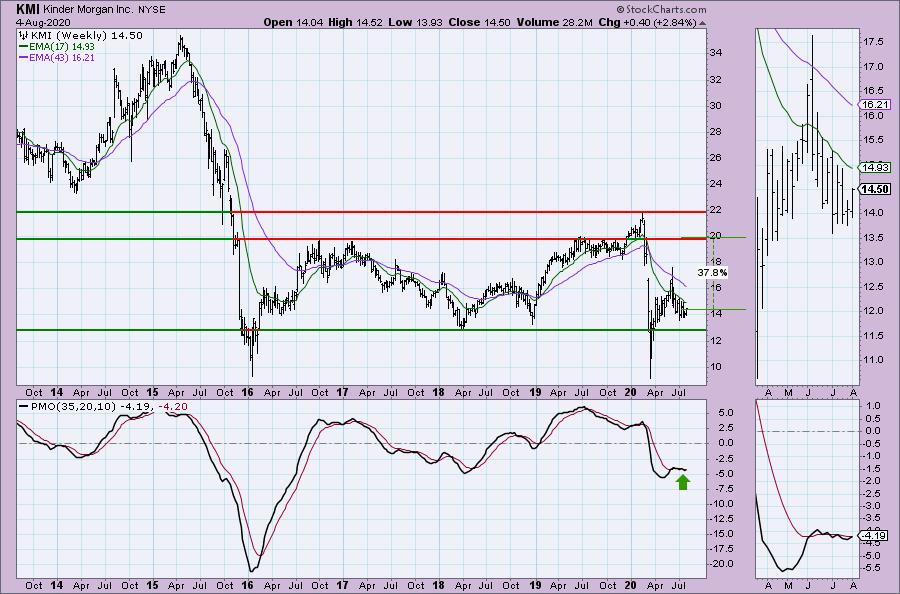
Task: Click the EMA(43) 16.21 legend entry
Action: (61, 57)
